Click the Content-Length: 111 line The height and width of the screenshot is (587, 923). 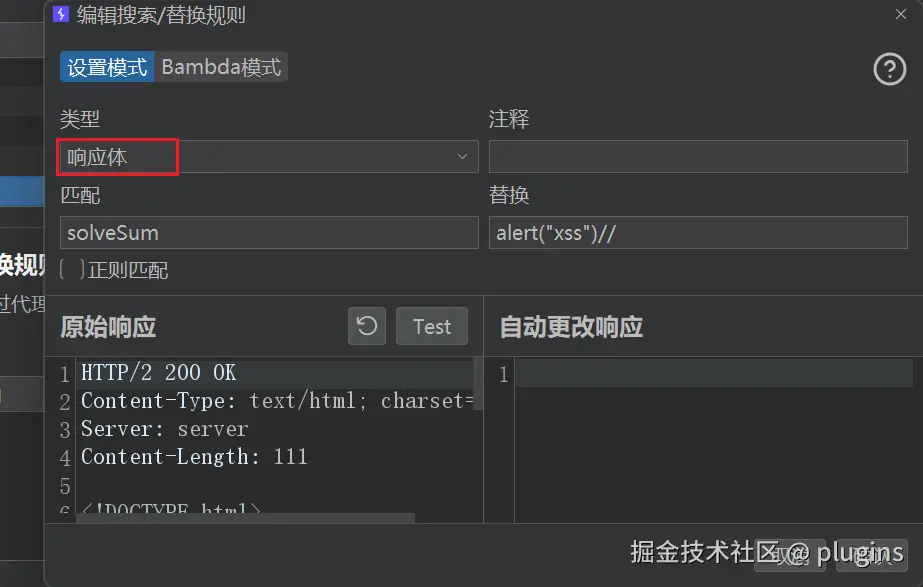pyautogui.click(x=194, y=457)
